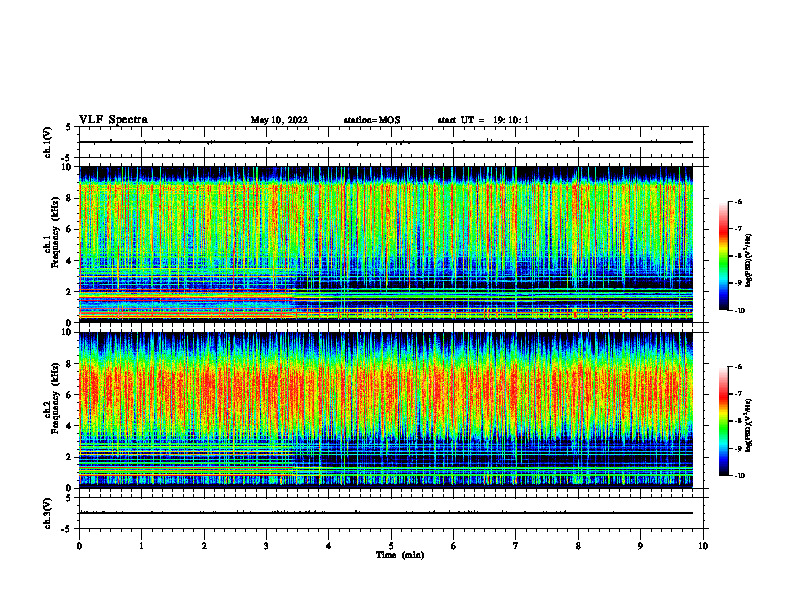
Task: Click the "-6" value on ch.1 colorbar
Action: (x=738, y=201)
